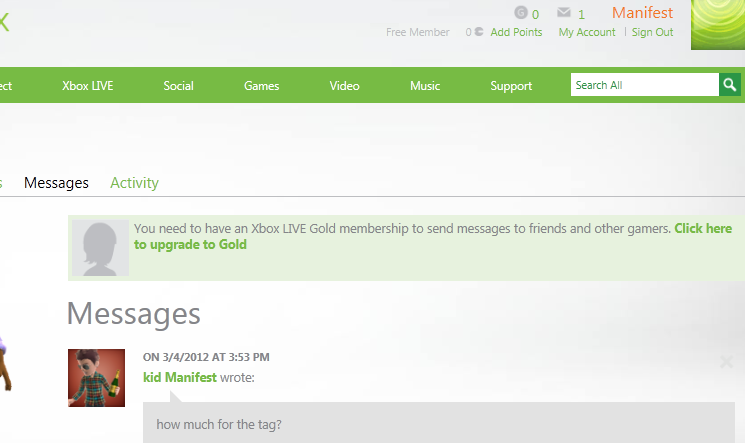Click the Messages page heading
The image size is (745, 443).
134,314
